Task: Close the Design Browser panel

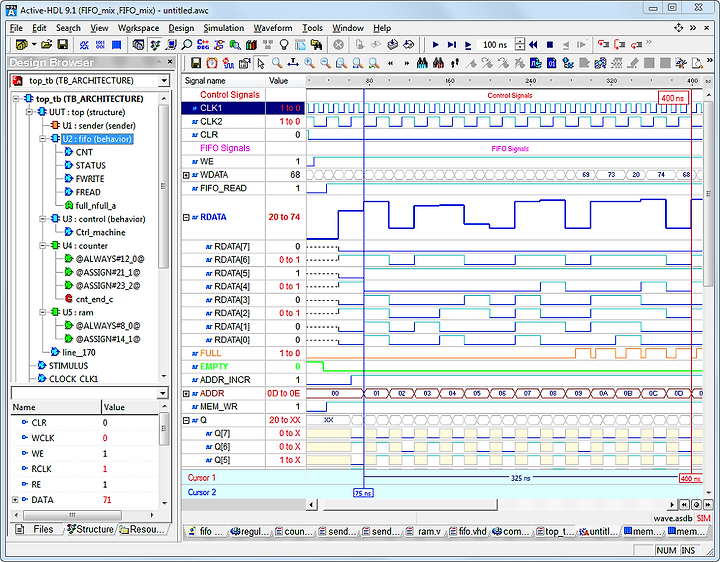Action: [x=170, y=62]
